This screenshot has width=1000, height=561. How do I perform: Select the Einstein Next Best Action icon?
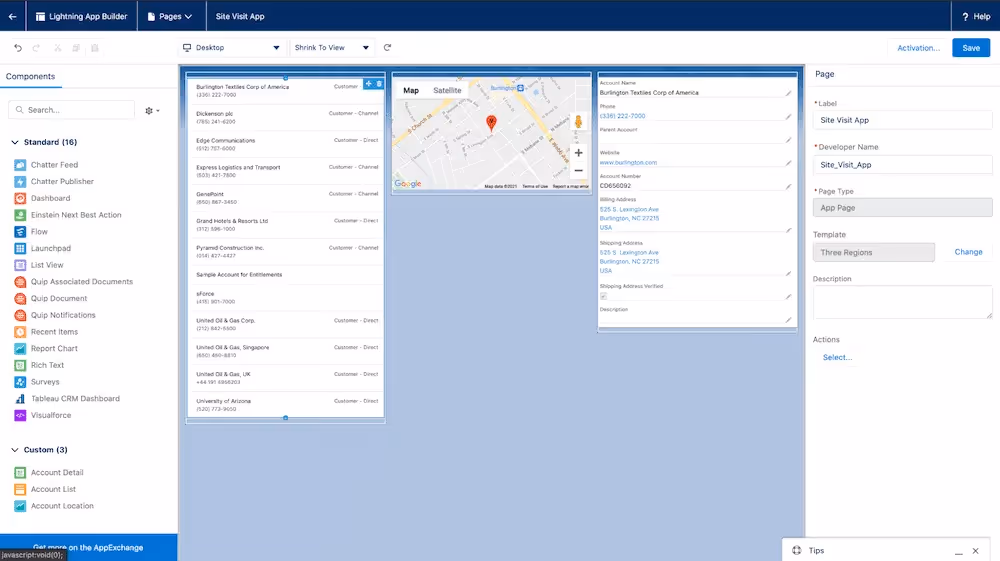pos(20,215)
